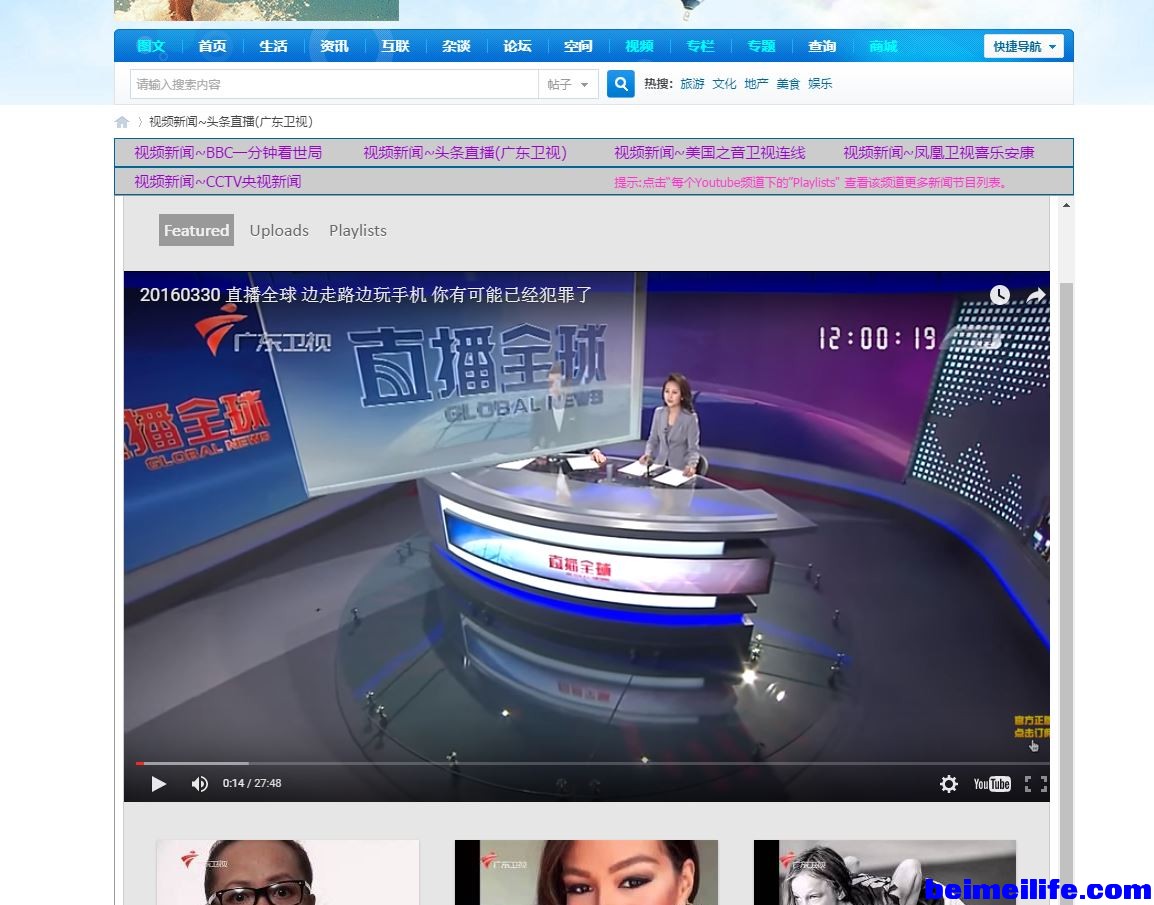This screenshot has height=905, width=1154.
Task: Open the video settings gear
Action: tap(949, 784)
